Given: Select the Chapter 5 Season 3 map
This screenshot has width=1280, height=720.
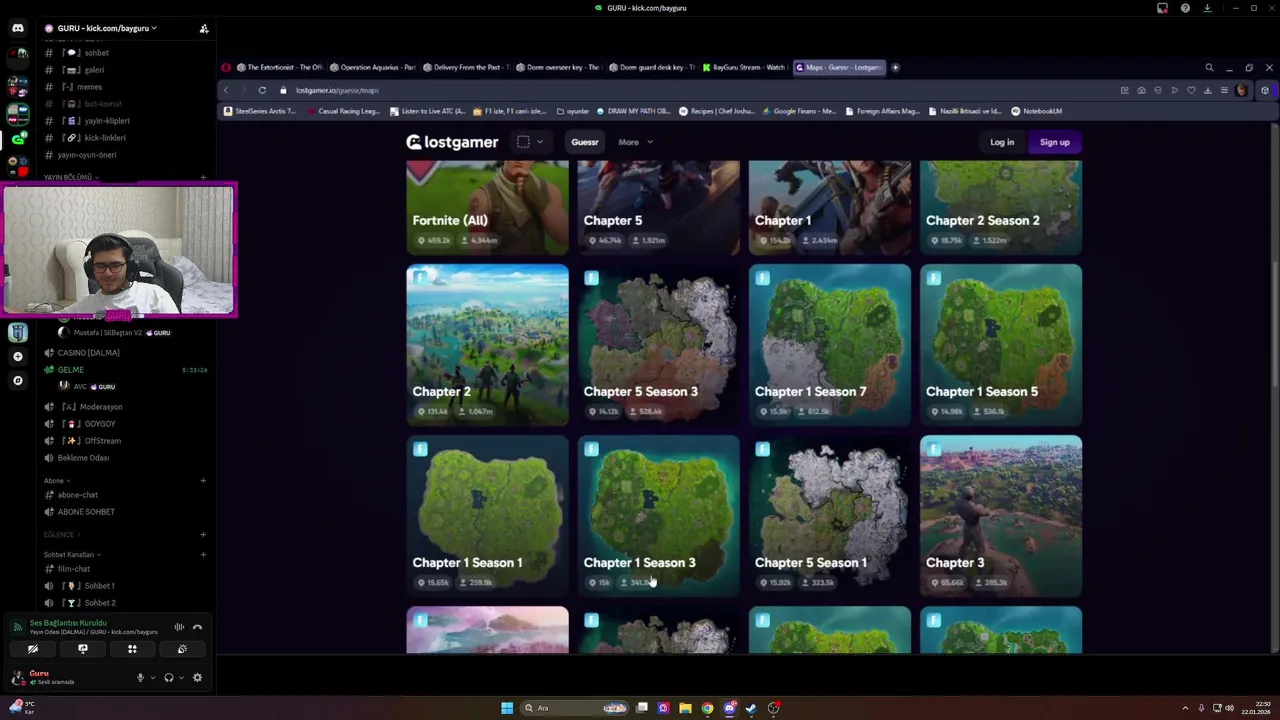Looking at the screenshot, I should point(658,345).
